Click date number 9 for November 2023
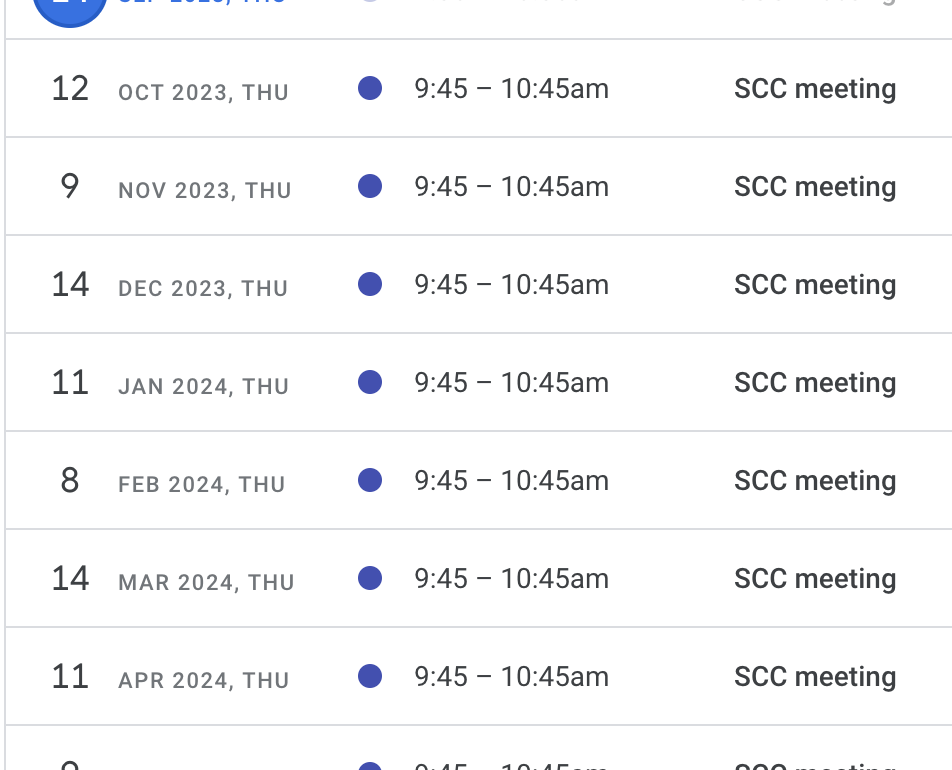This screenshot has height=770, width=952. tap(70, 186)
